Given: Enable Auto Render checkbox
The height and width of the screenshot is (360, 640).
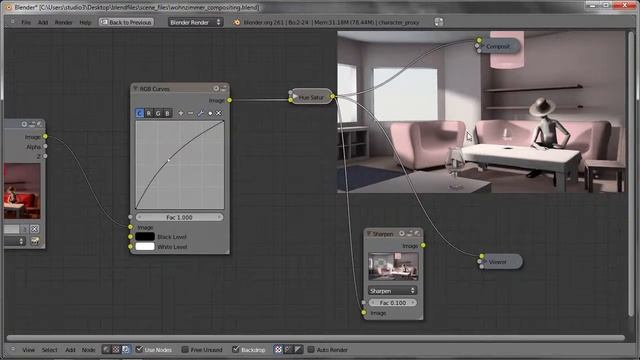Looking at the screenshot, I should [311, 349].
